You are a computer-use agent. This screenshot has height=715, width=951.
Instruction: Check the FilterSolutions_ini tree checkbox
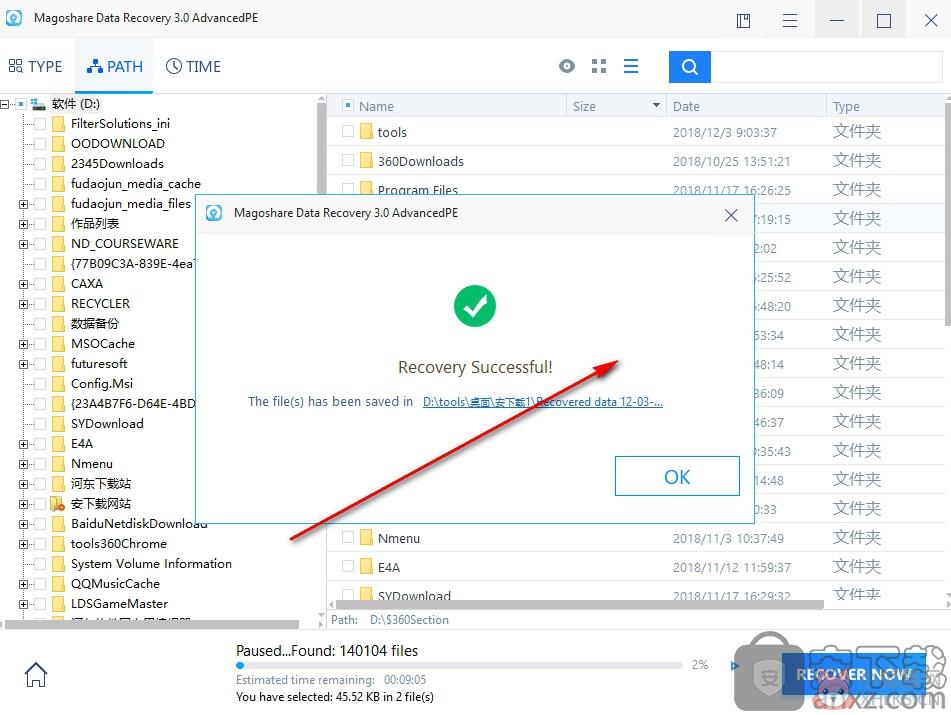click(x=40, y=124)
